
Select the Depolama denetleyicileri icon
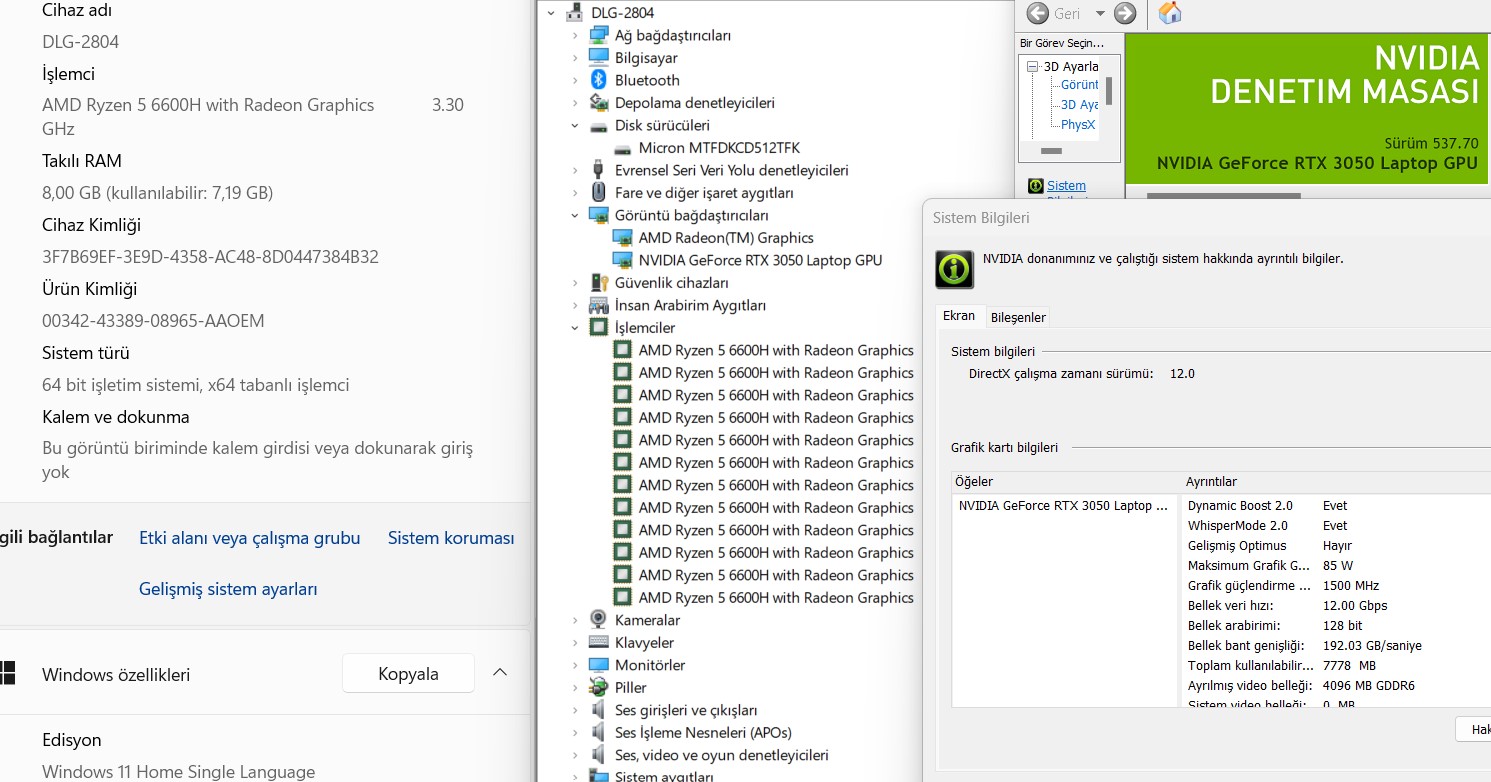[599, 103]
